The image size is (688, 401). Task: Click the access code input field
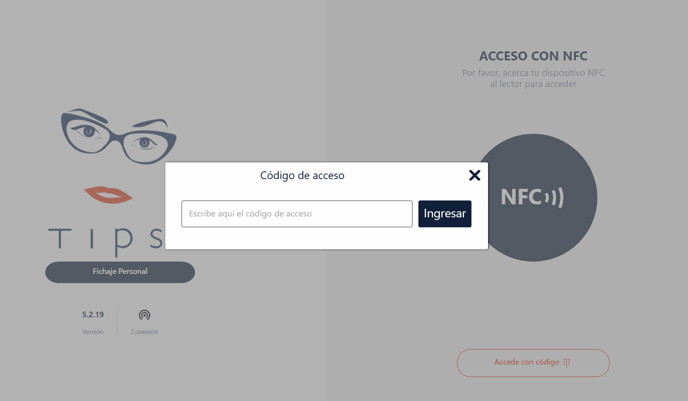pyautogui.click(x=296, y=214)
